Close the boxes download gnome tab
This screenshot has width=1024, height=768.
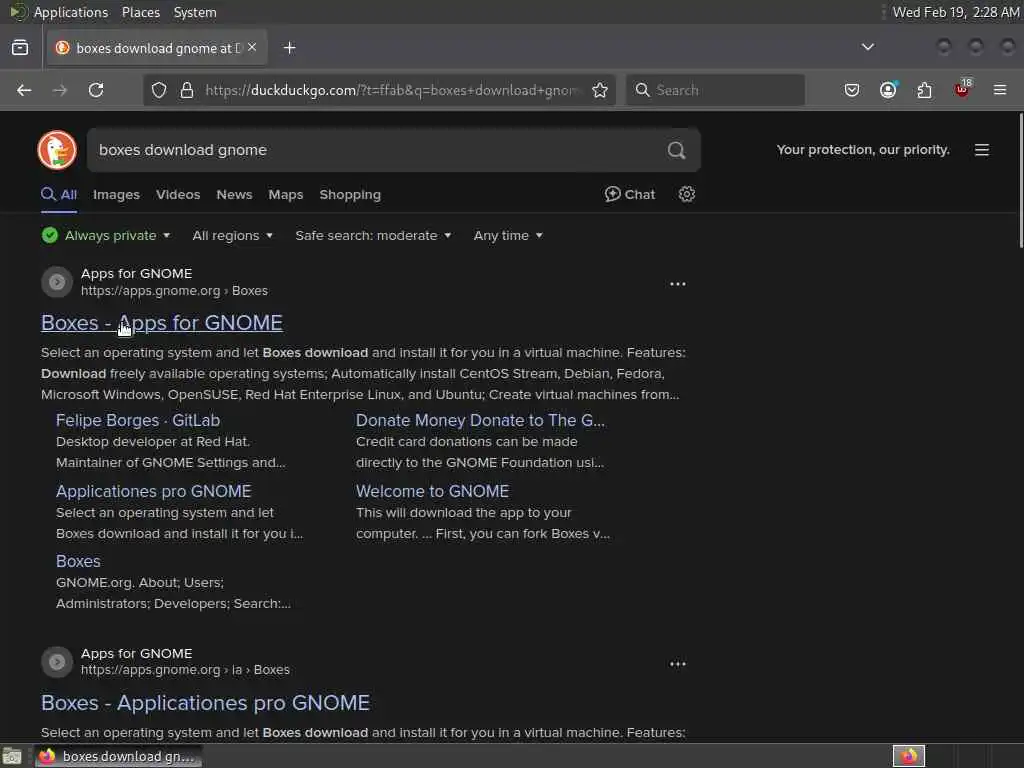click(252, 47)
